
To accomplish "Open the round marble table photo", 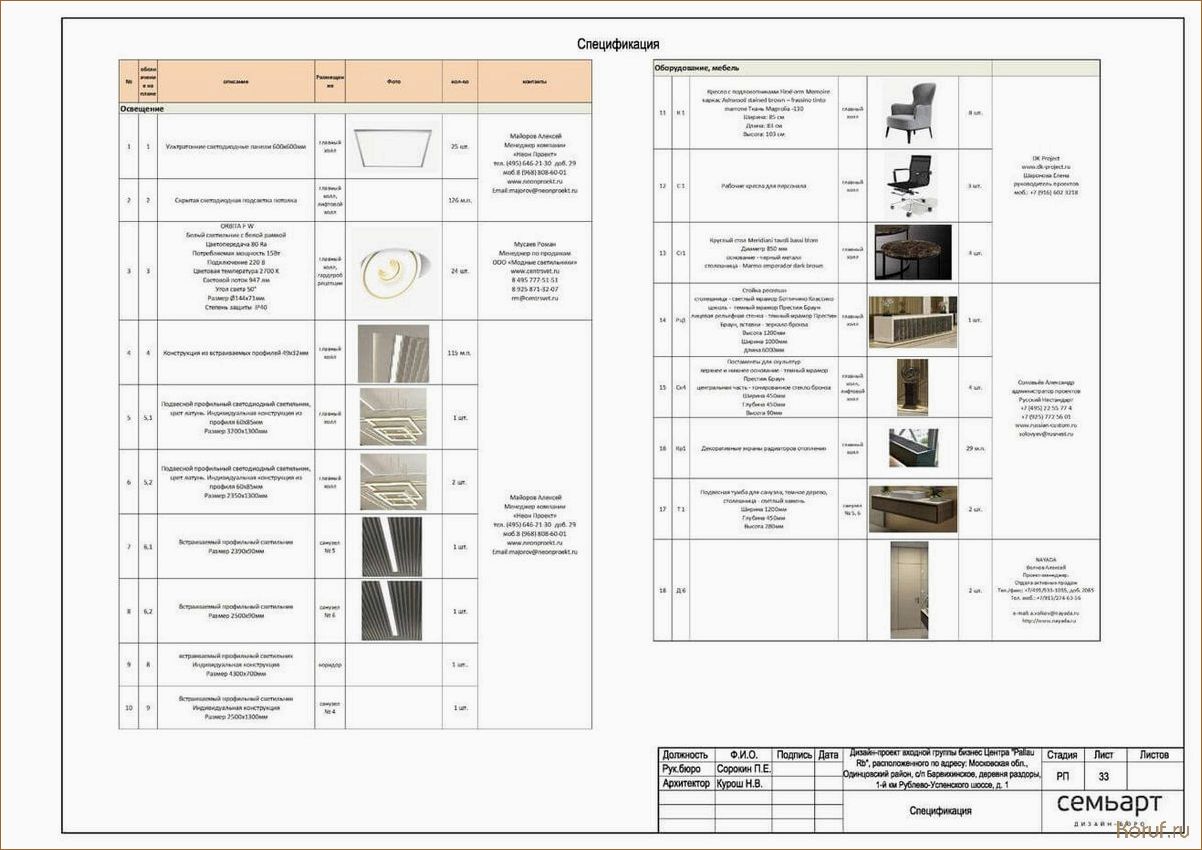I will point(913,252).
